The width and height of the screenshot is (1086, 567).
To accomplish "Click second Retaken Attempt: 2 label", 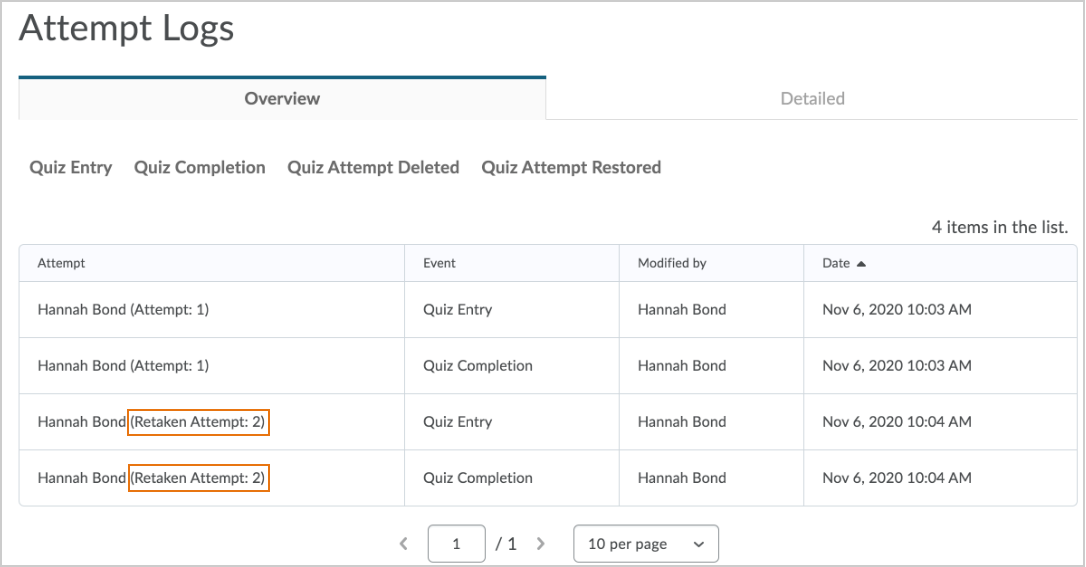I will 199,478.
